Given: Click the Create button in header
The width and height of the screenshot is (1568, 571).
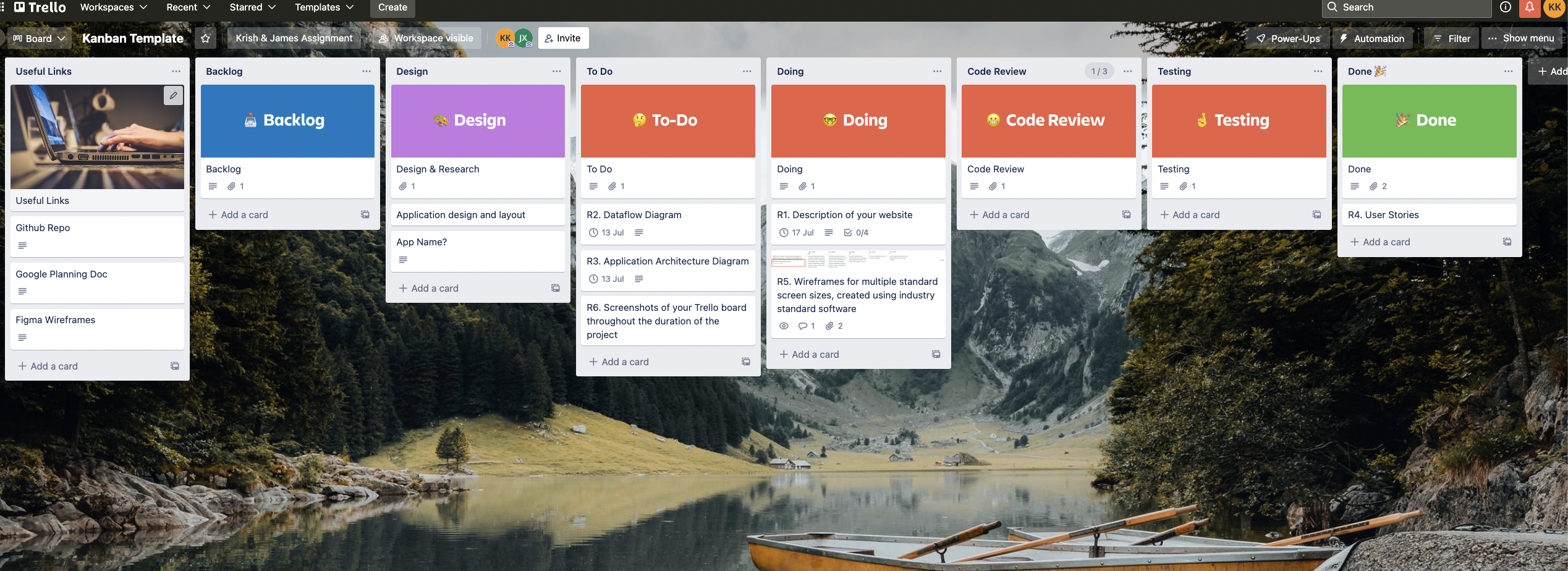Looking at the screenshot, I should (392, 7).
